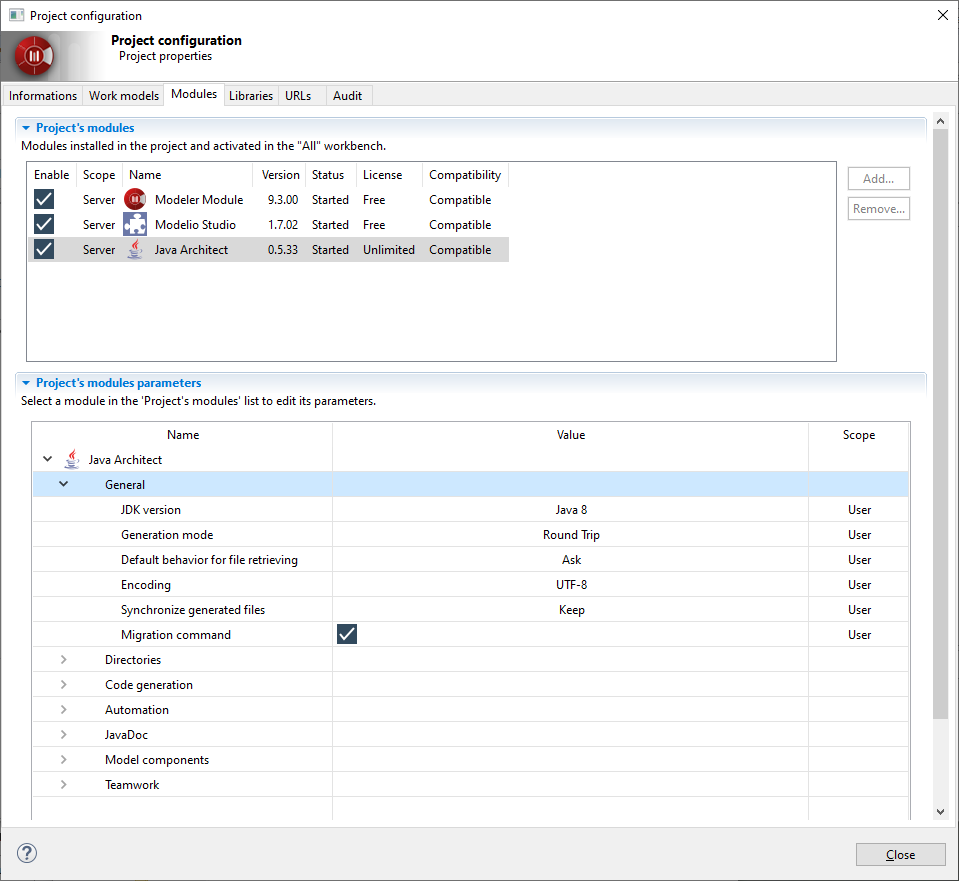Collapse the General parameters group
Image resolution: width=959 pixels, height=881 pixels.
(64, 484)
